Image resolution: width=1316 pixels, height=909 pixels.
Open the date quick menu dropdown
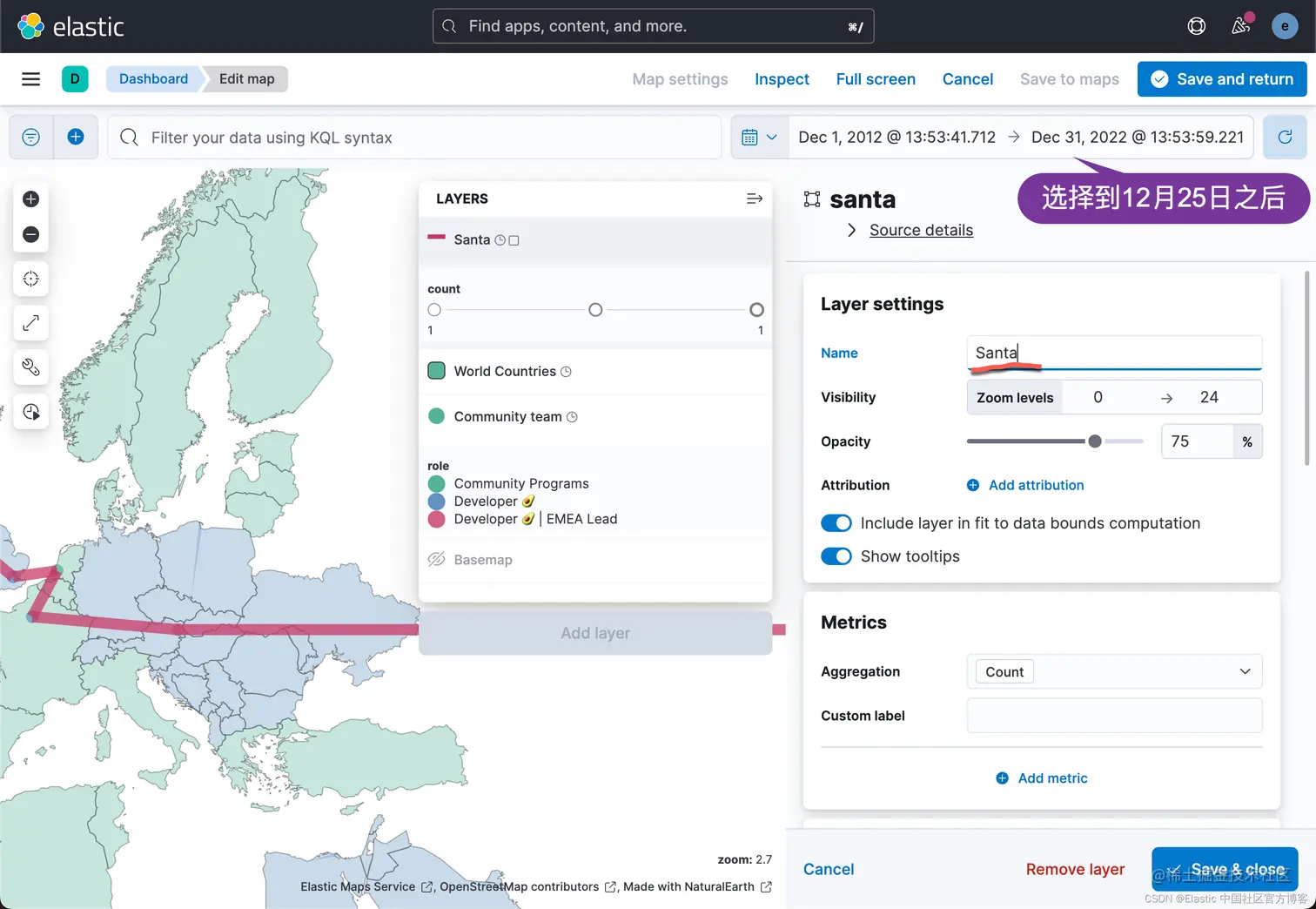point(760,137)
